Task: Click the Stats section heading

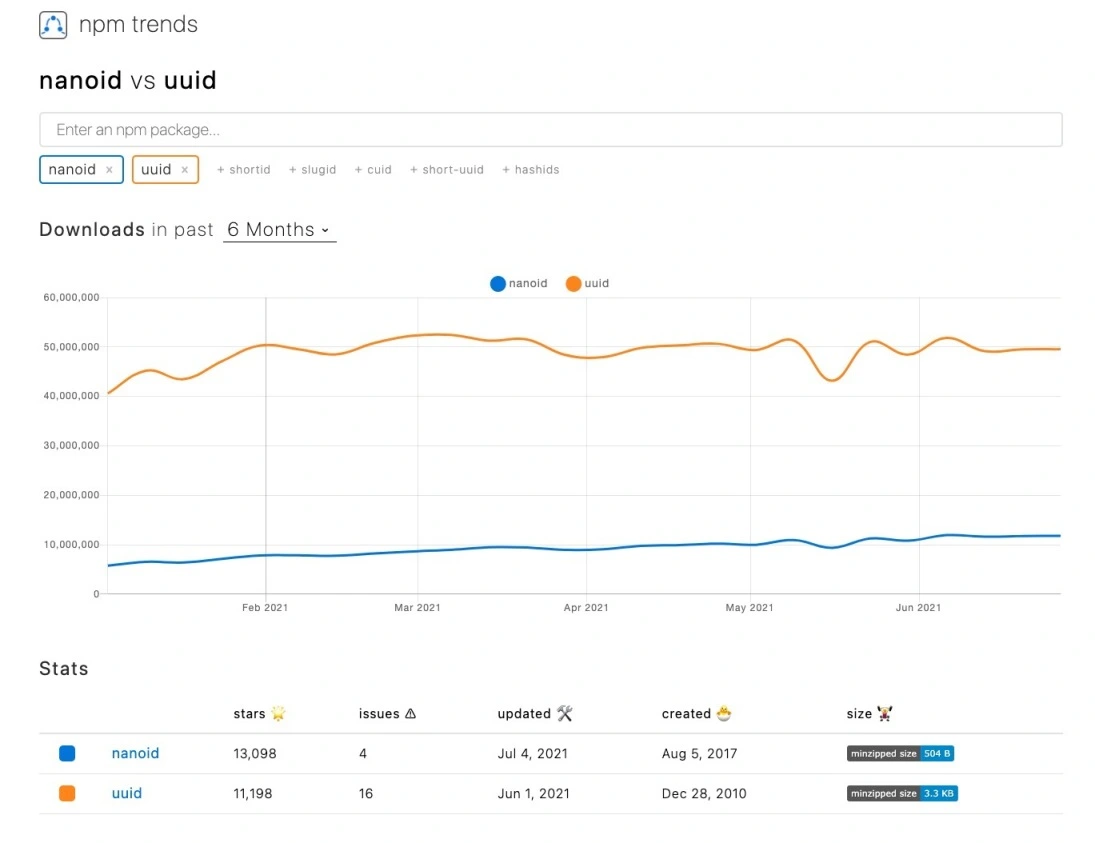Action: pos(64,668)
